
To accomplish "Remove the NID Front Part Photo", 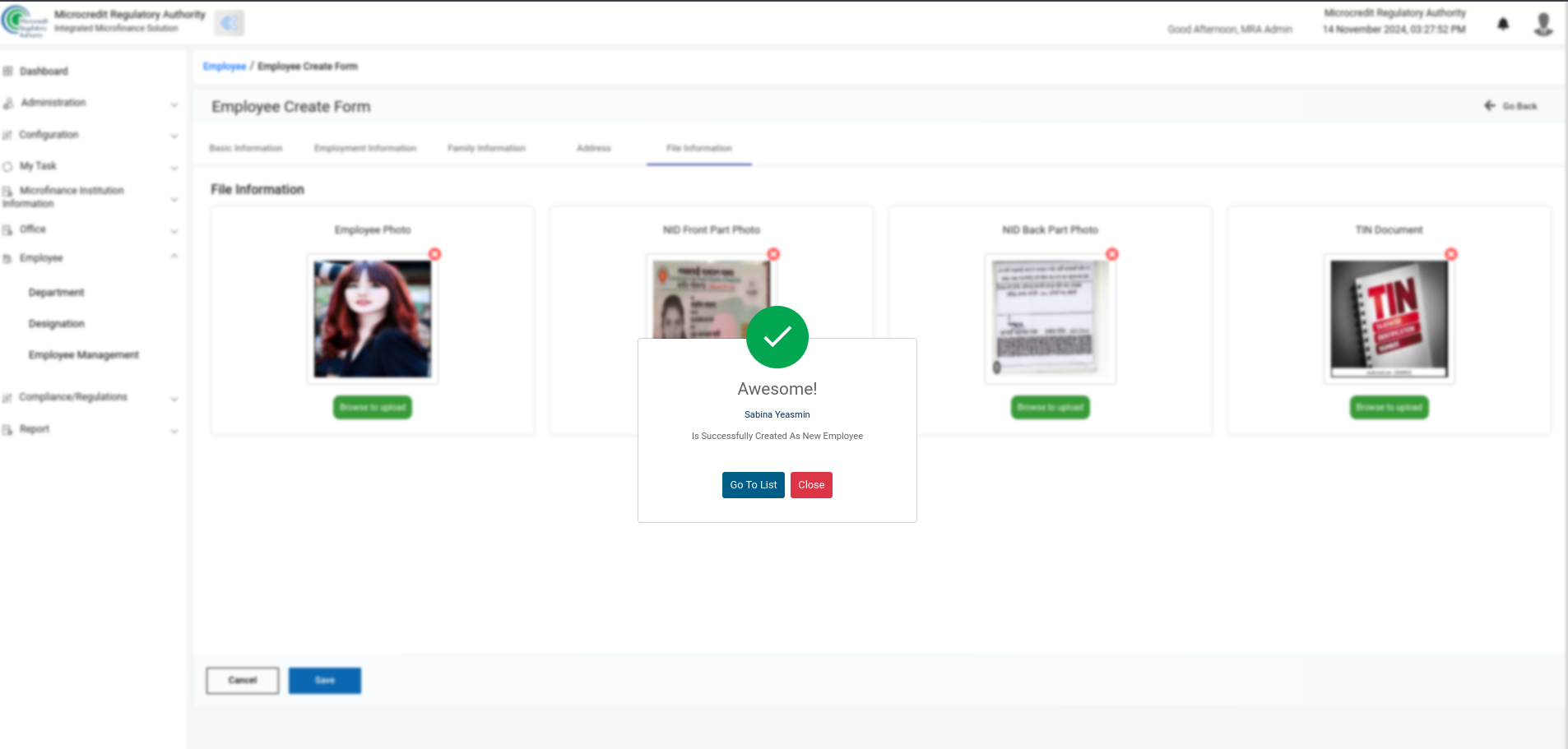I will click(x=773, y=254).
